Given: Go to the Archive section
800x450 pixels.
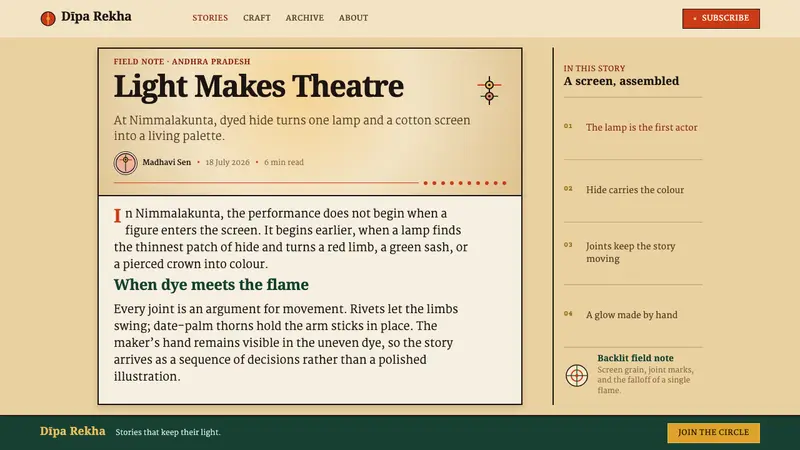Looking at the screenshot, I should click(305, 18).
